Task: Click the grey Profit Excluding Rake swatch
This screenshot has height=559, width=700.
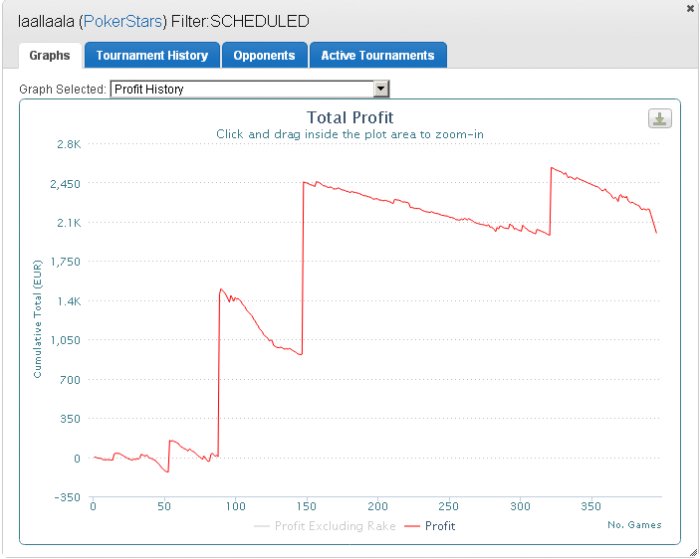Action: coord(262,526)
